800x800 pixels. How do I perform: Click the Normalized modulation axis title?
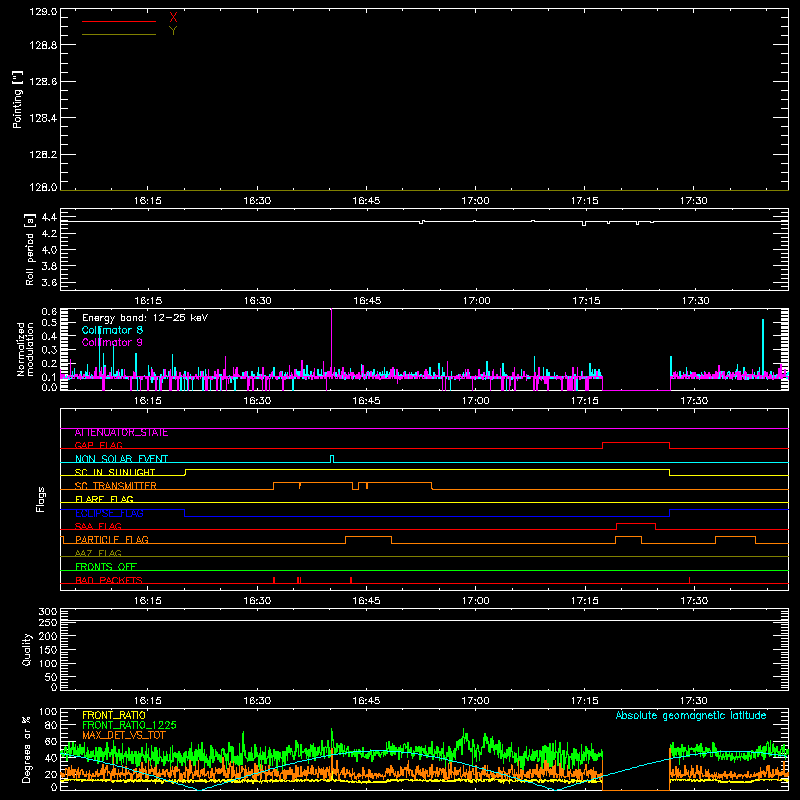point(25,349)
